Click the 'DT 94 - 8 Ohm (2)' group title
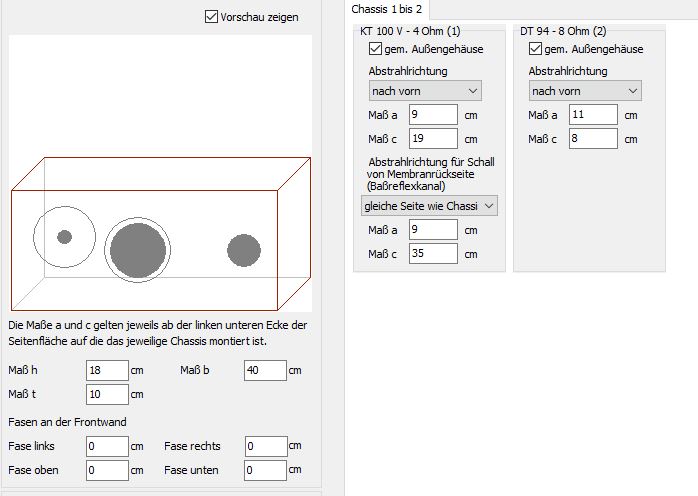Image resolution: width=698 pixels, height=496 pixels. [563, 31]
